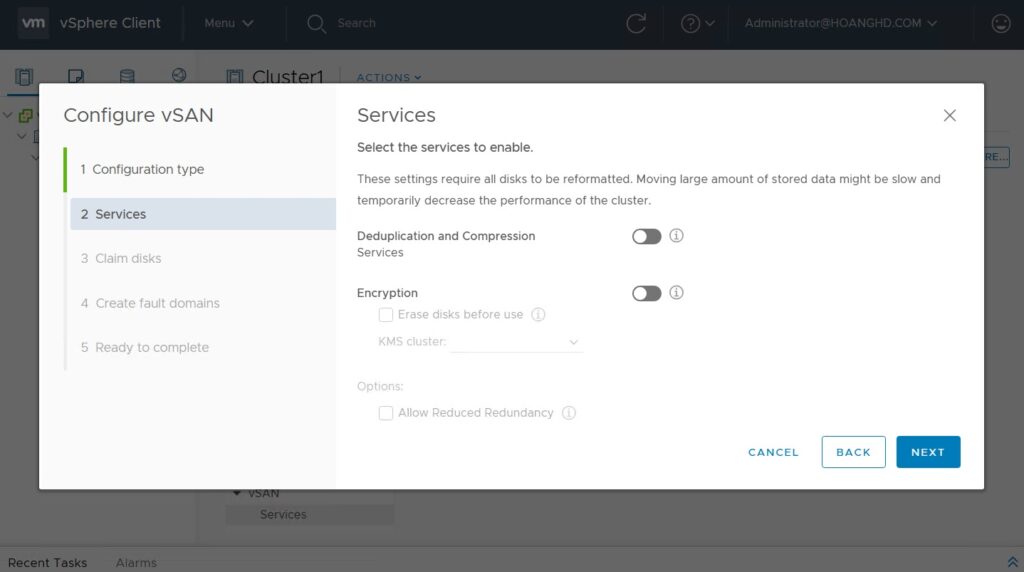
Task: Show info for Deduplication and Compression
Action: tap(677, 236)
